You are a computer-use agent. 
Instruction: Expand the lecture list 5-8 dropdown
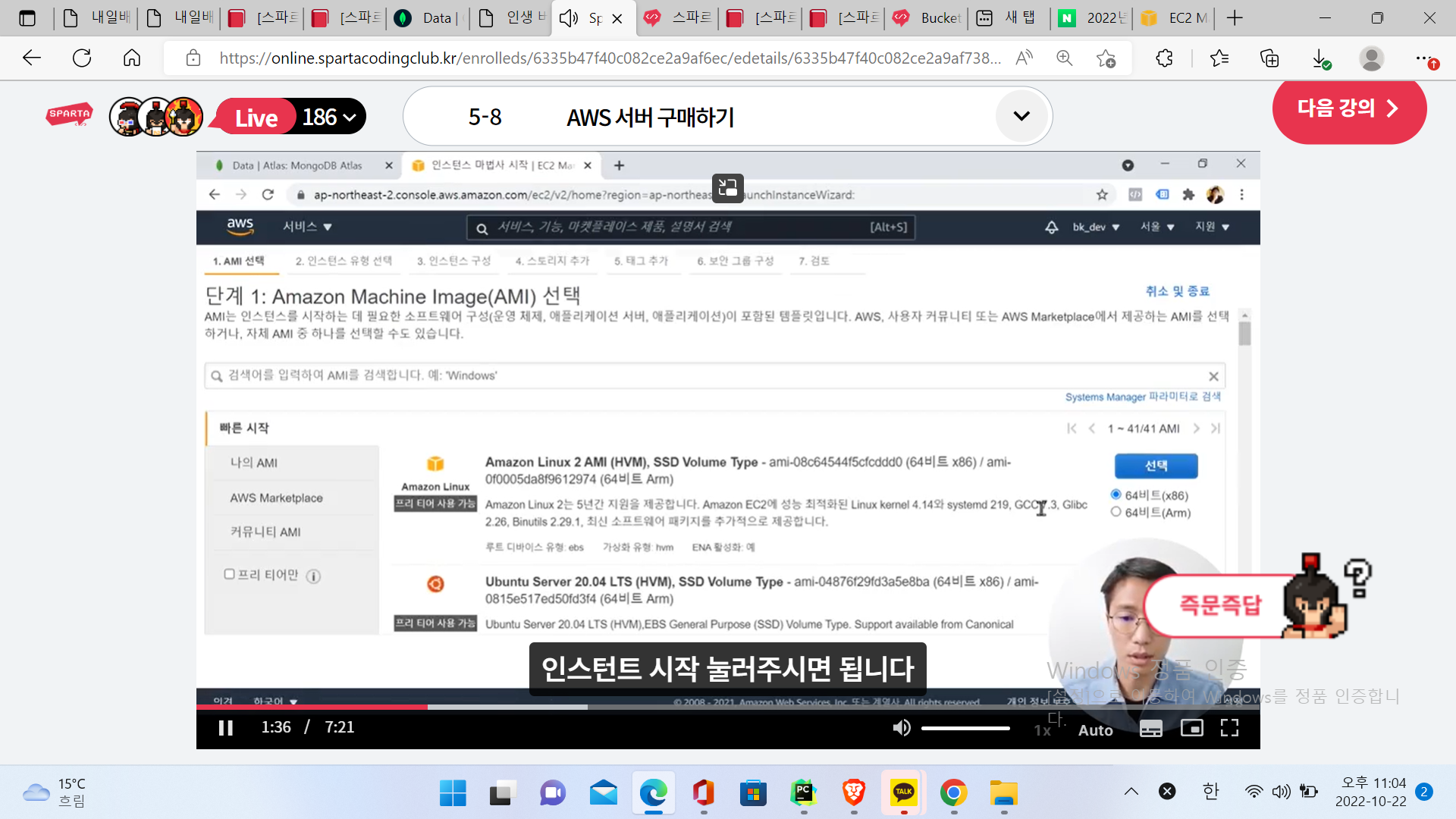1021,116
